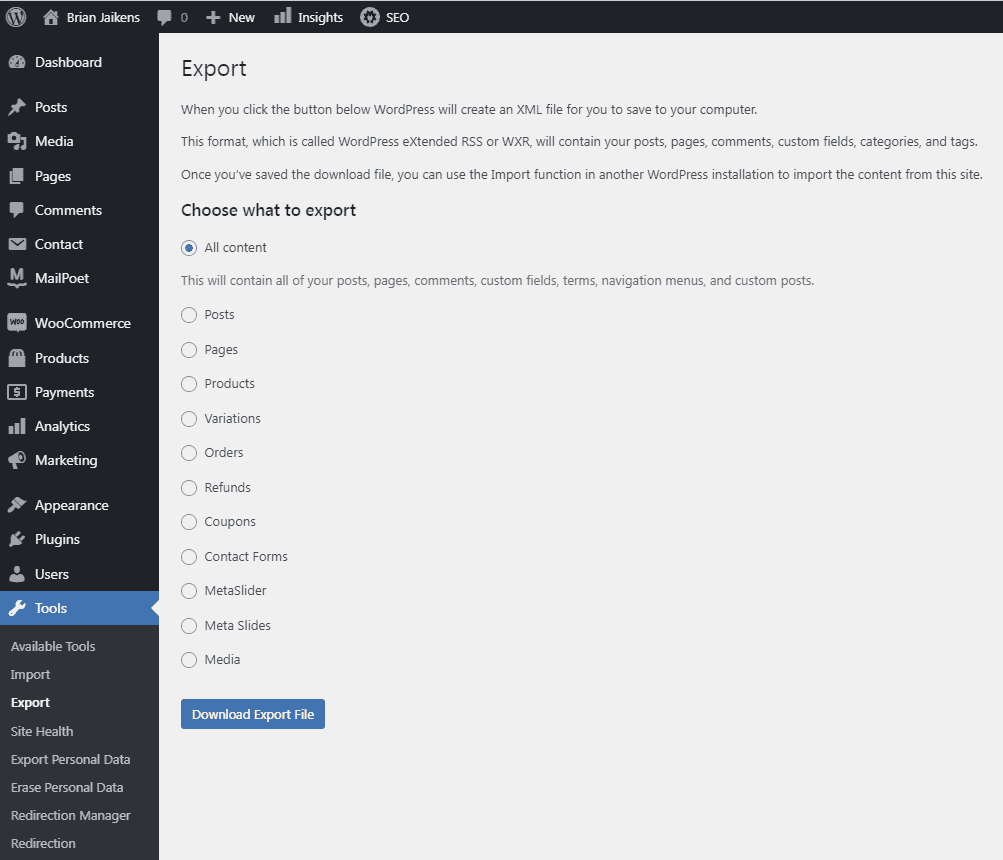
Task: Choose the MetaSlider radio button
Action: pyautogui.click(x=189, y=591)
